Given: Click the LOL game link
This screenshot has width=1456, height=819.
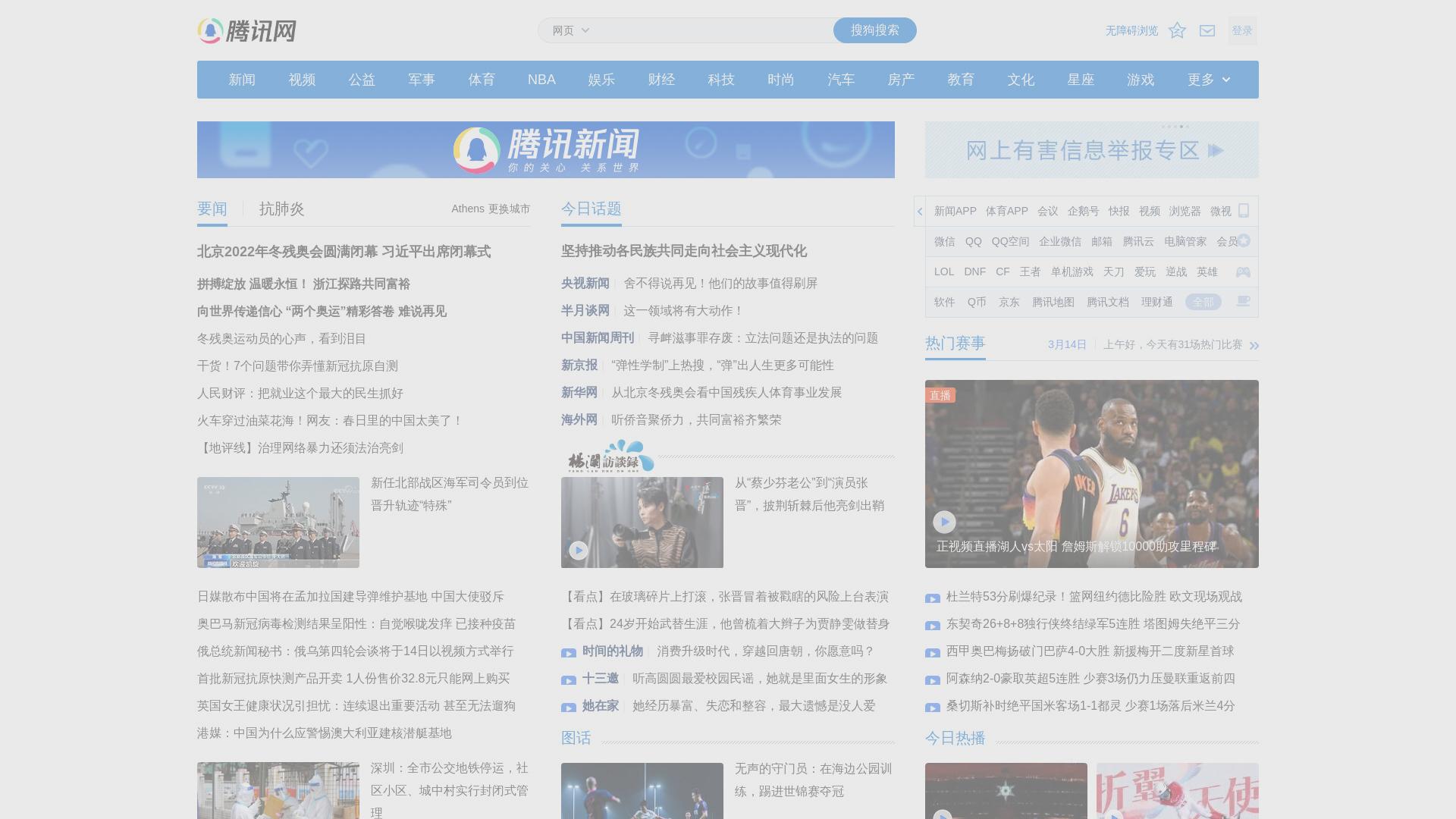Looking at the screenshot, I should (x=944, y=271).
